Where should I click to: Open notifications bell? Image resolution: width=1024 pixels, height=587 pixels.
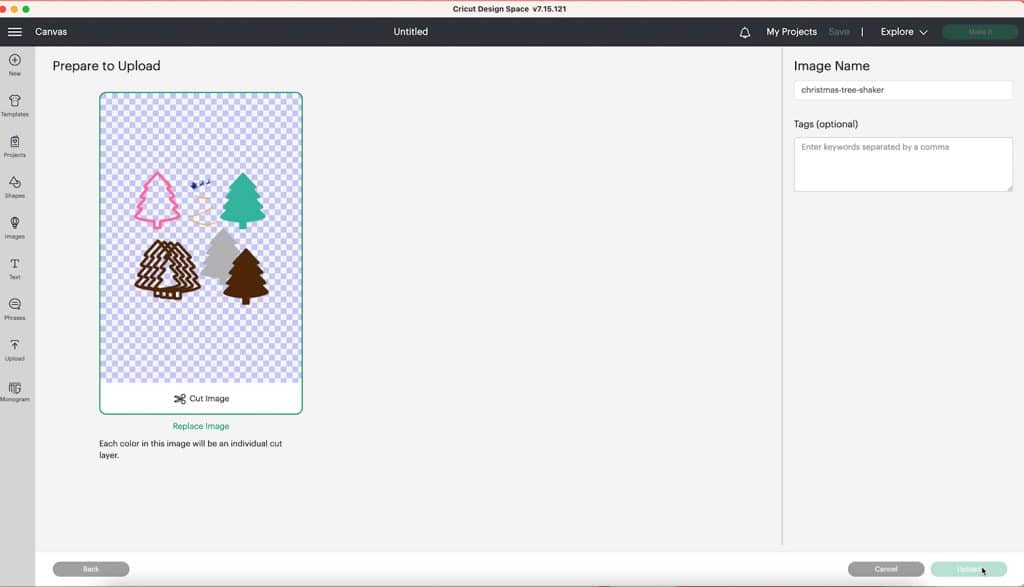[744, 32]
